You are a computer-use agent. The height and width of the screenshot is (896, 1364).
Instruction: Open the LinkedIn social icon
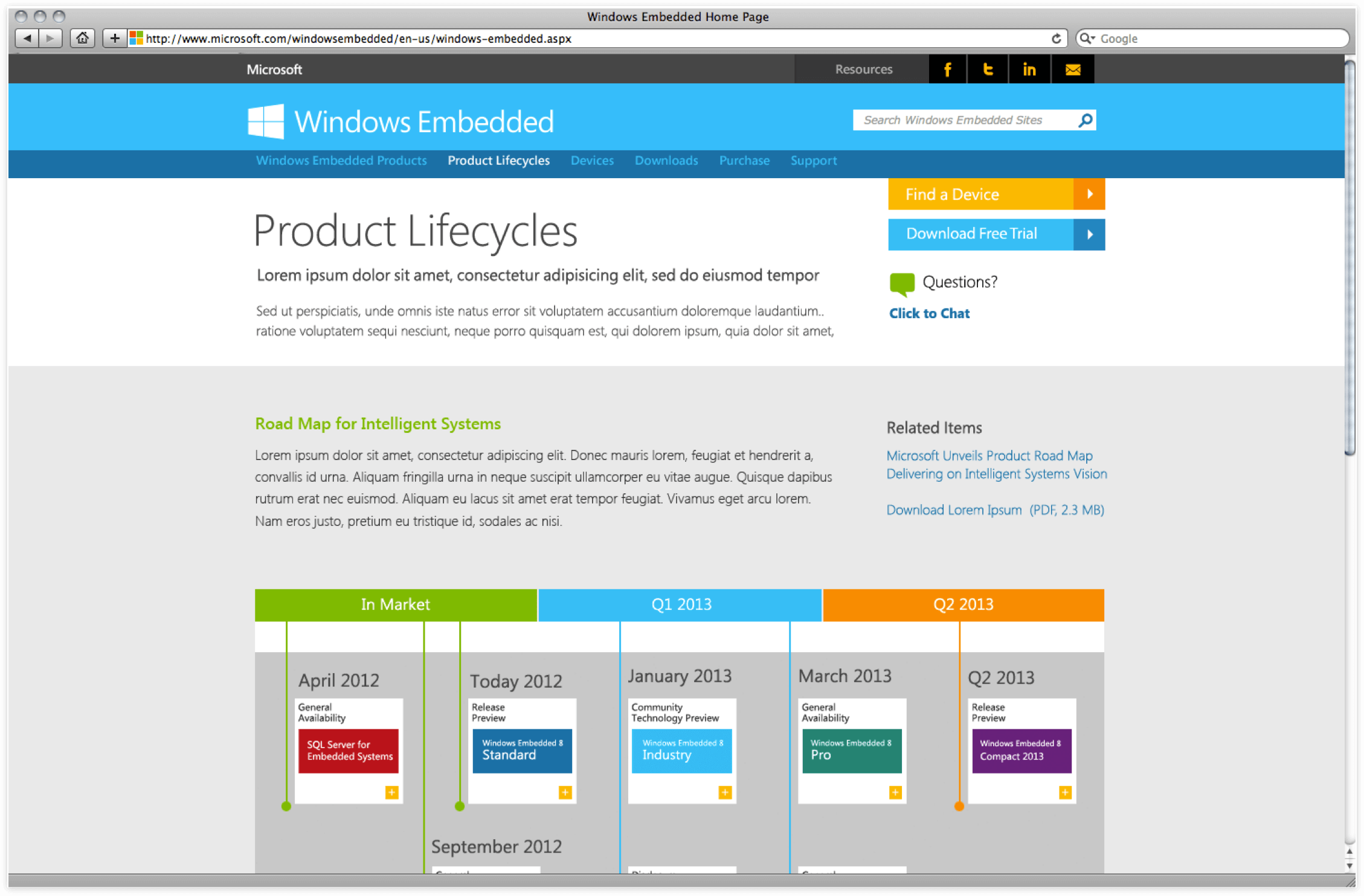pos(1029,69)
